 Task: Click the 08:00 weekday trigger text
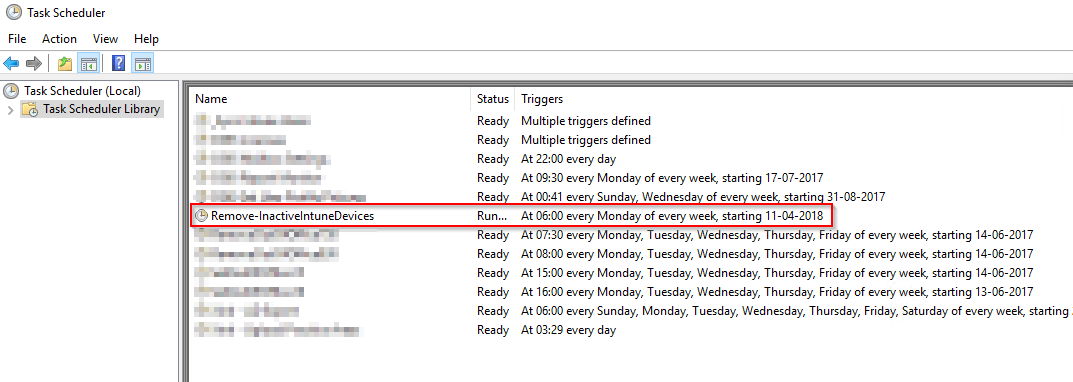click(777, 254)
